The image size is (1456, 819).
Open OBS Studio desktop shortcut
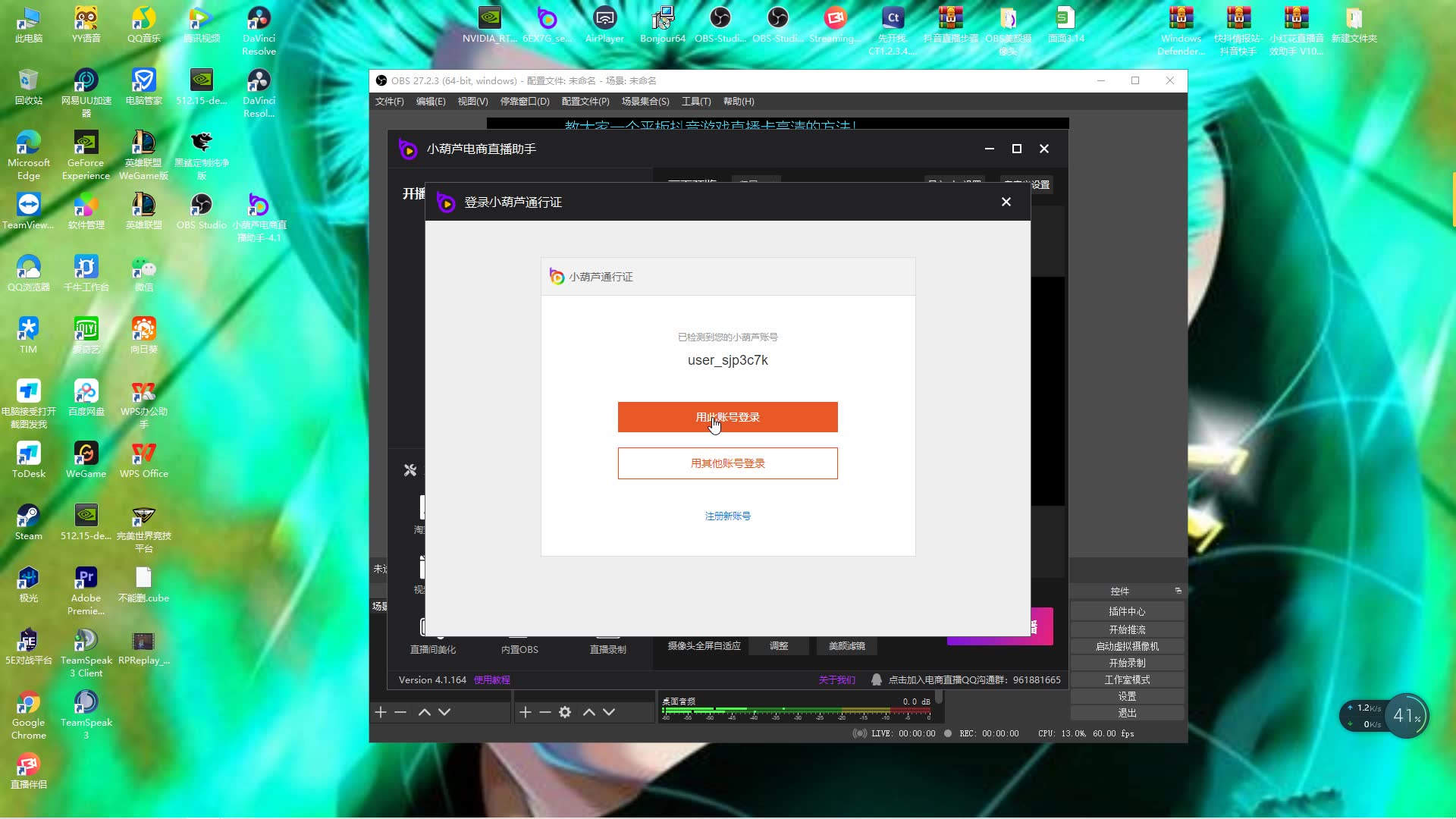(x=201, y=211)
